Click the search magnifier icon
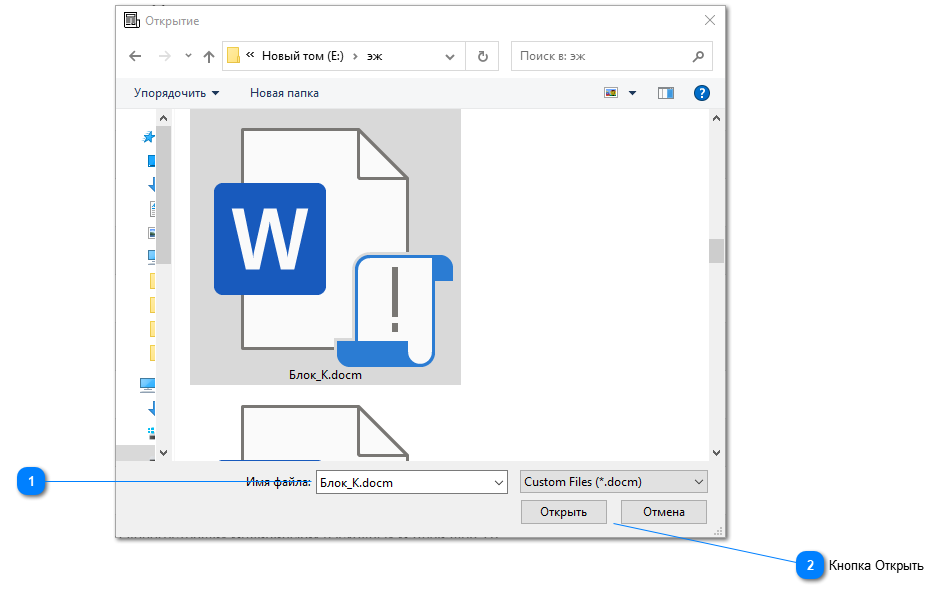 click(698, 57)
